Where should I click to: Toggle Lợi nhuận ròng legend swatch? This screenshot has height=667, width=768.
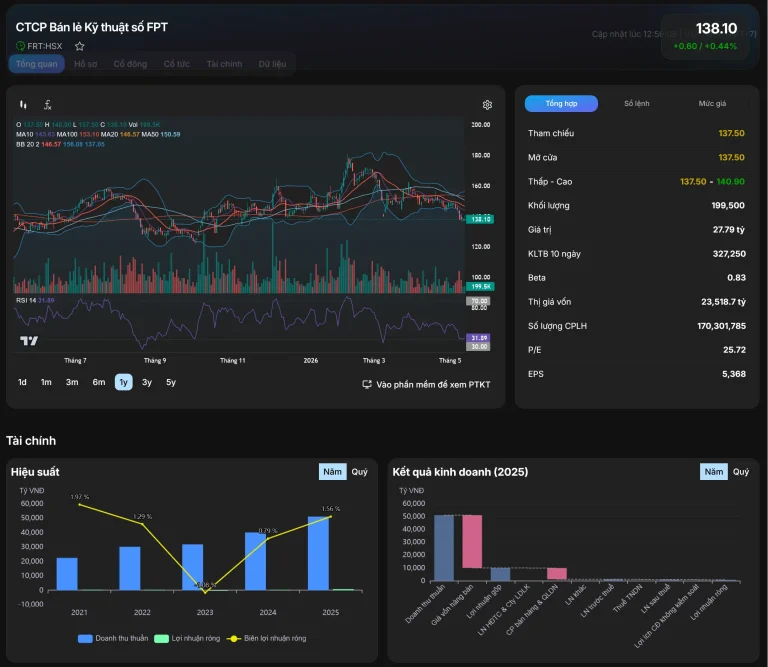[x=161, y=638]
